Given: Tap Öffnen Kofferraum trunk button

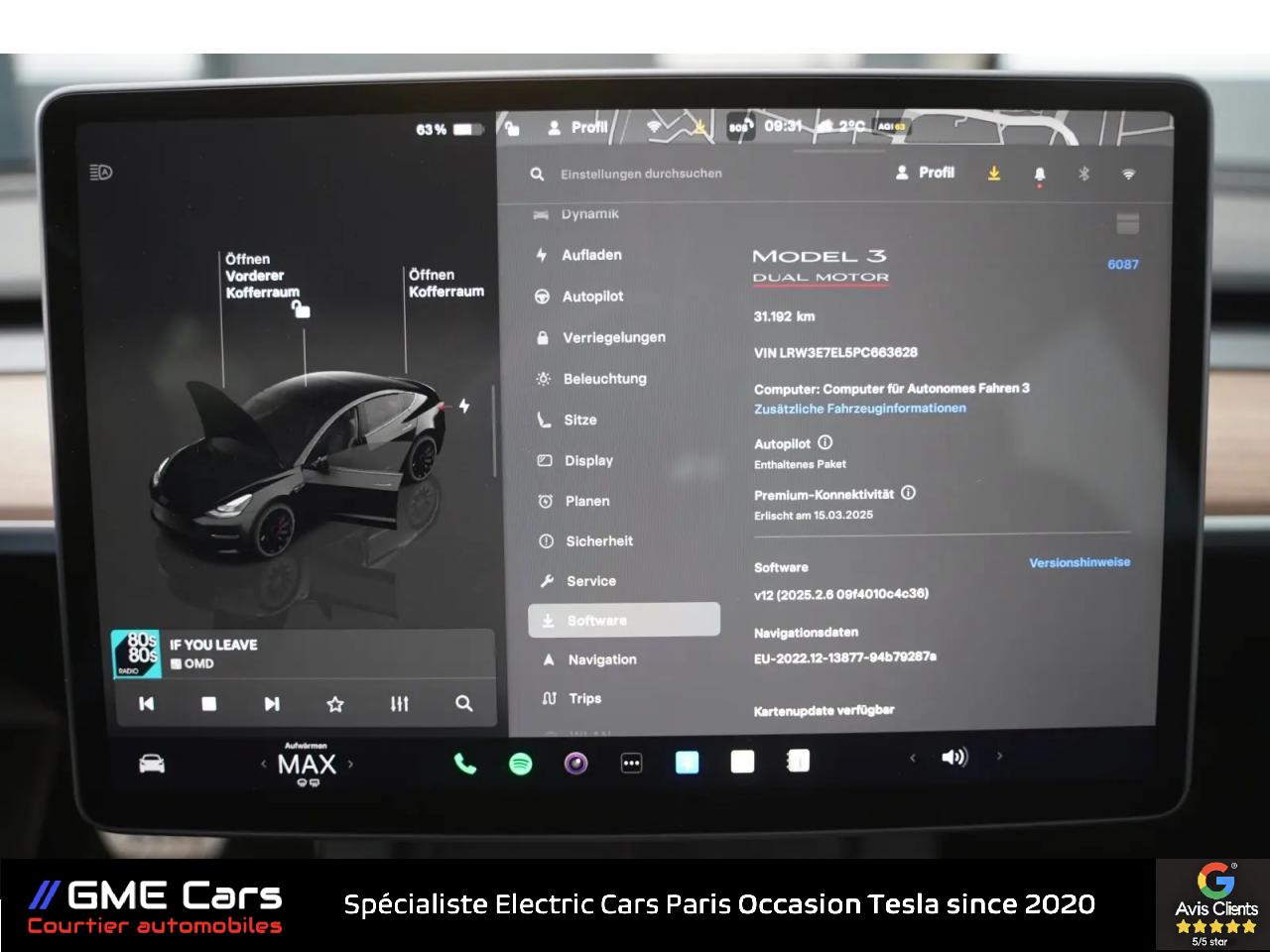Looking at the screenshot, I should coord(446,283).
